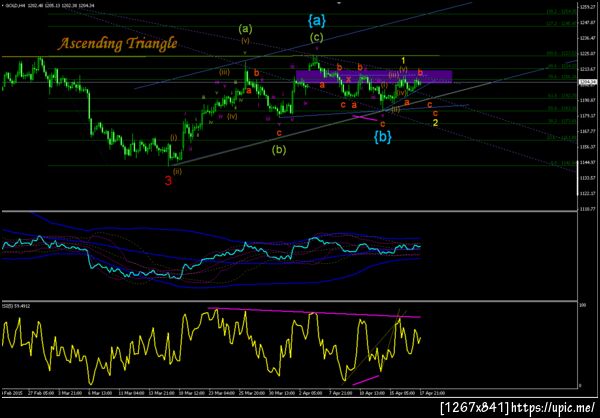
Task: Click price axis label '1156.37'
Action: [587, 147]
